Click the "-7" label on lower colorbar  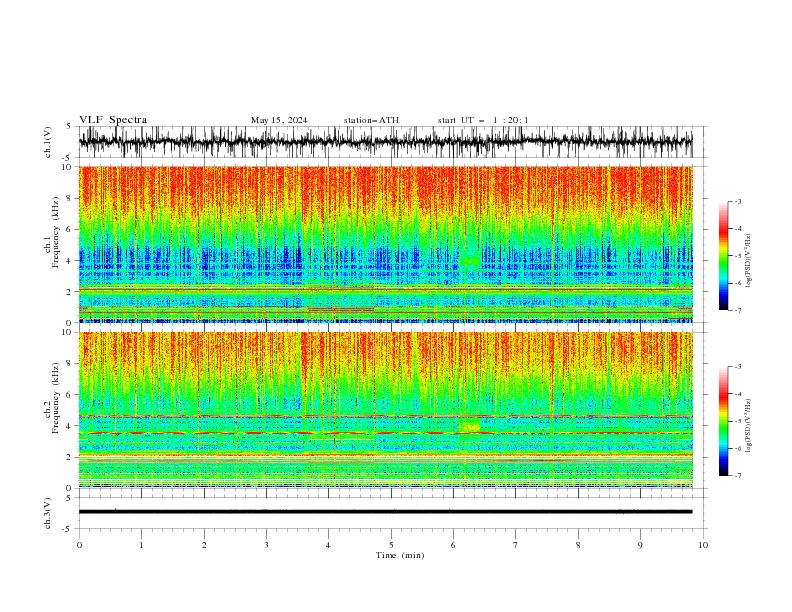738,475
